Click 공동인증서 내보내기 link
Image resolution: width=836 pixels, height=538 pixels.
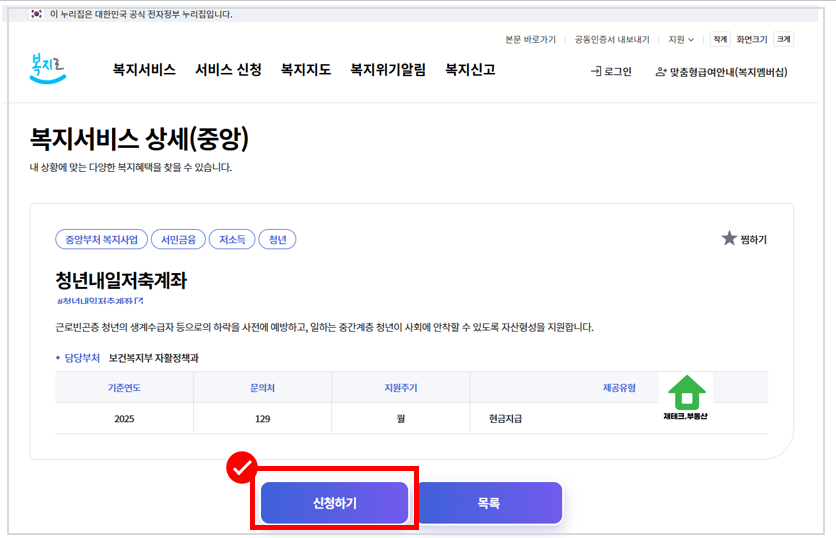pyautogui.click(x=612, y=39)
